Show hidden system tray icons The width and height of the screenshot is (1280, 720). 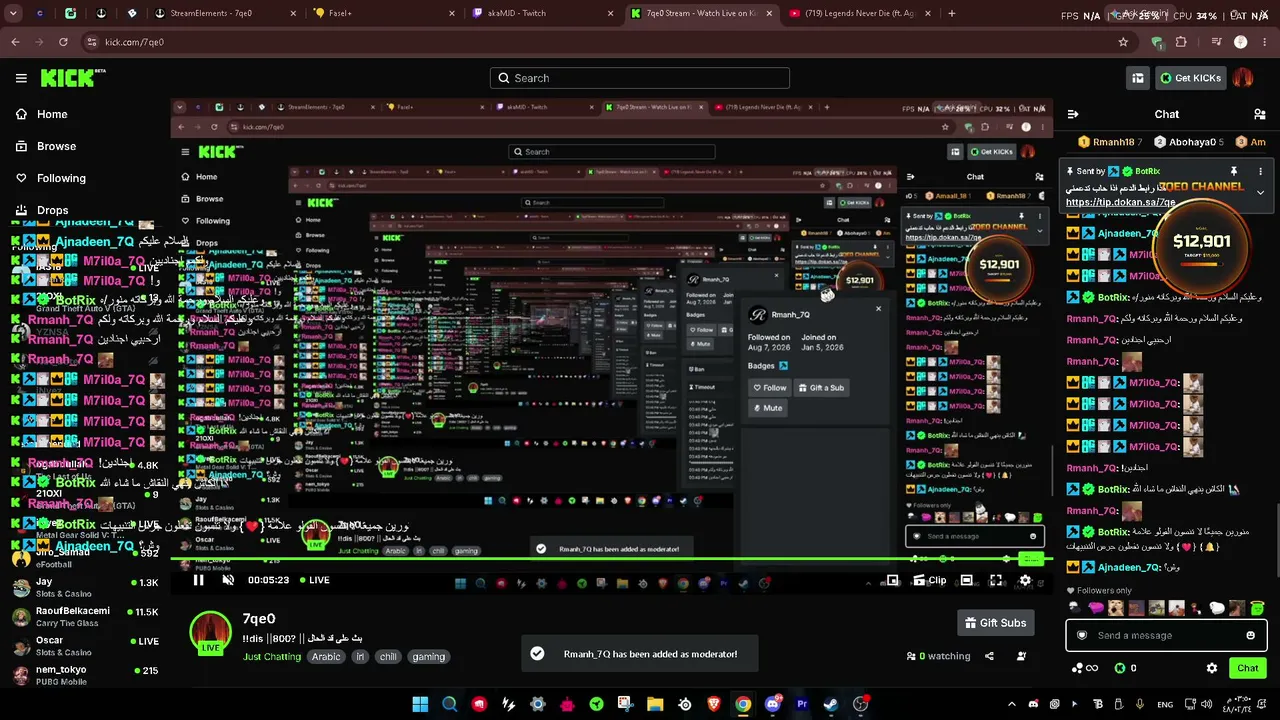1011,704
